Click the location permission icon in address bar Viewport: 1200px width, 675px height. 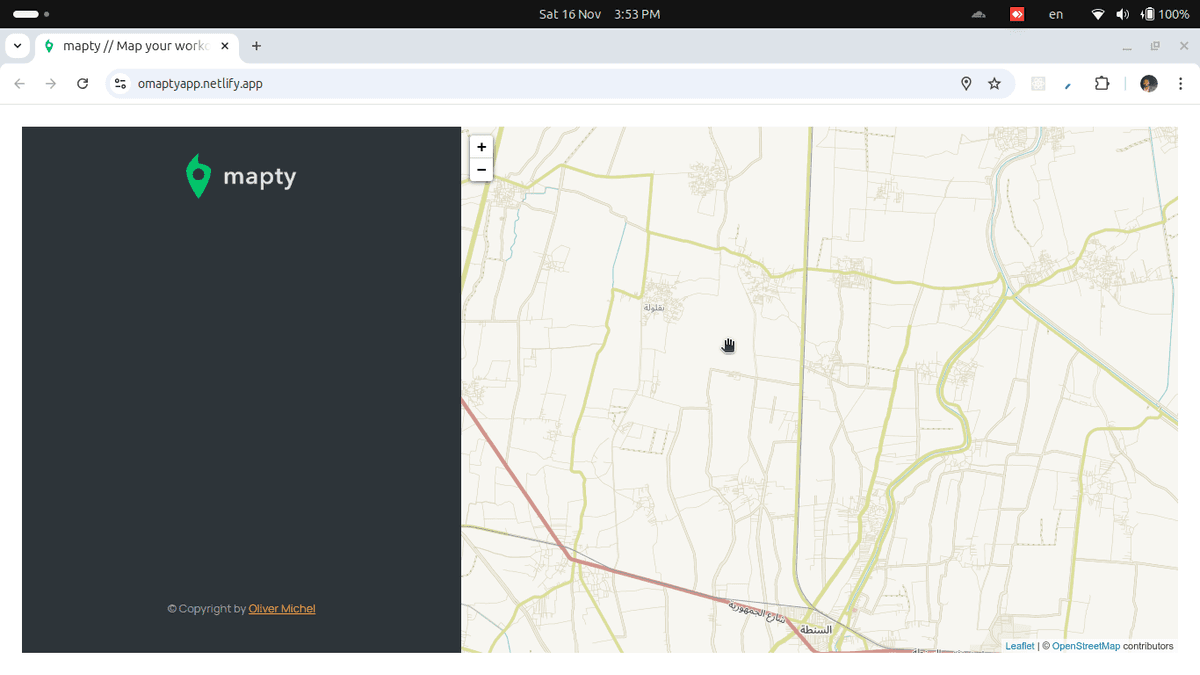(966, 84)
